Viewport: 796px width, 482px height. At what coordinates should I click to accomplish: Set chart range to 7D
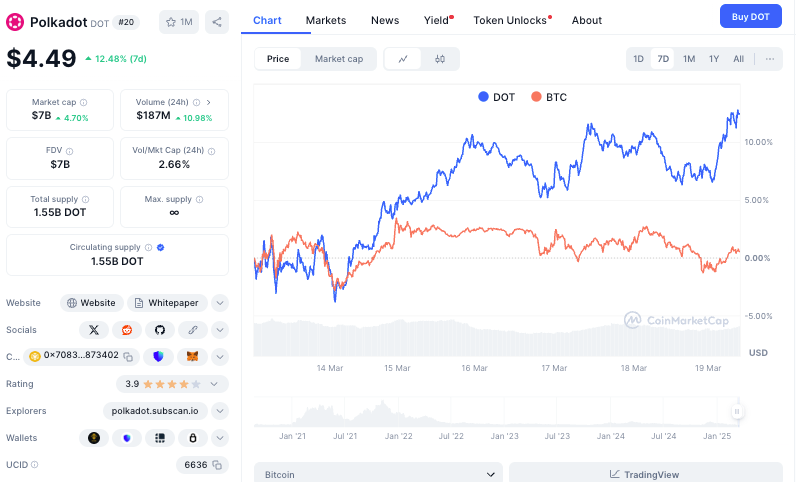click(663, 59)
